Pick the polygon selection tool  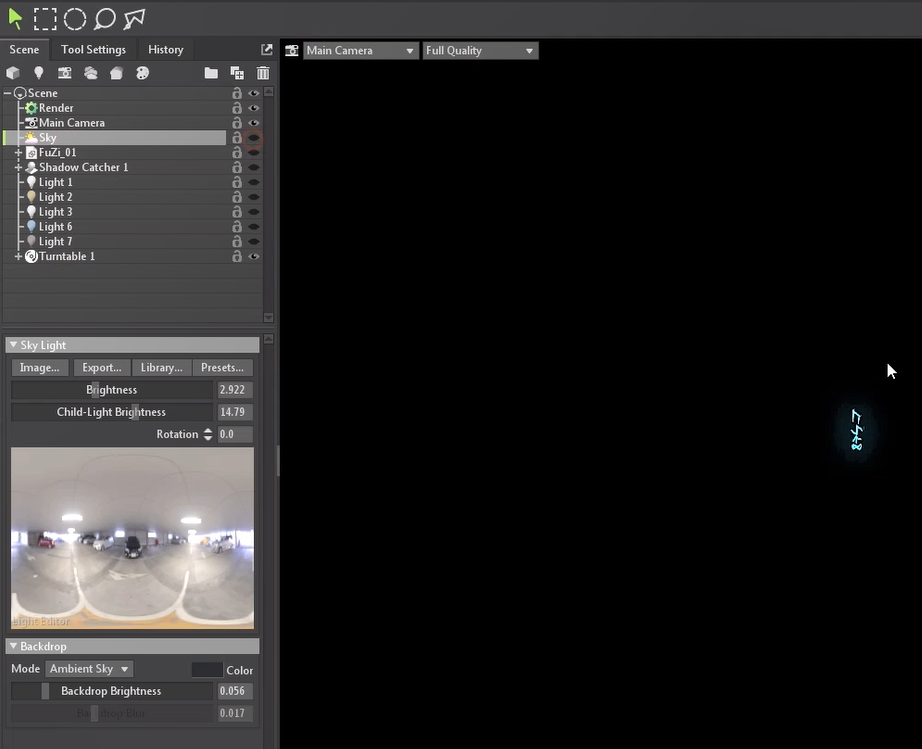click(134, 19)
